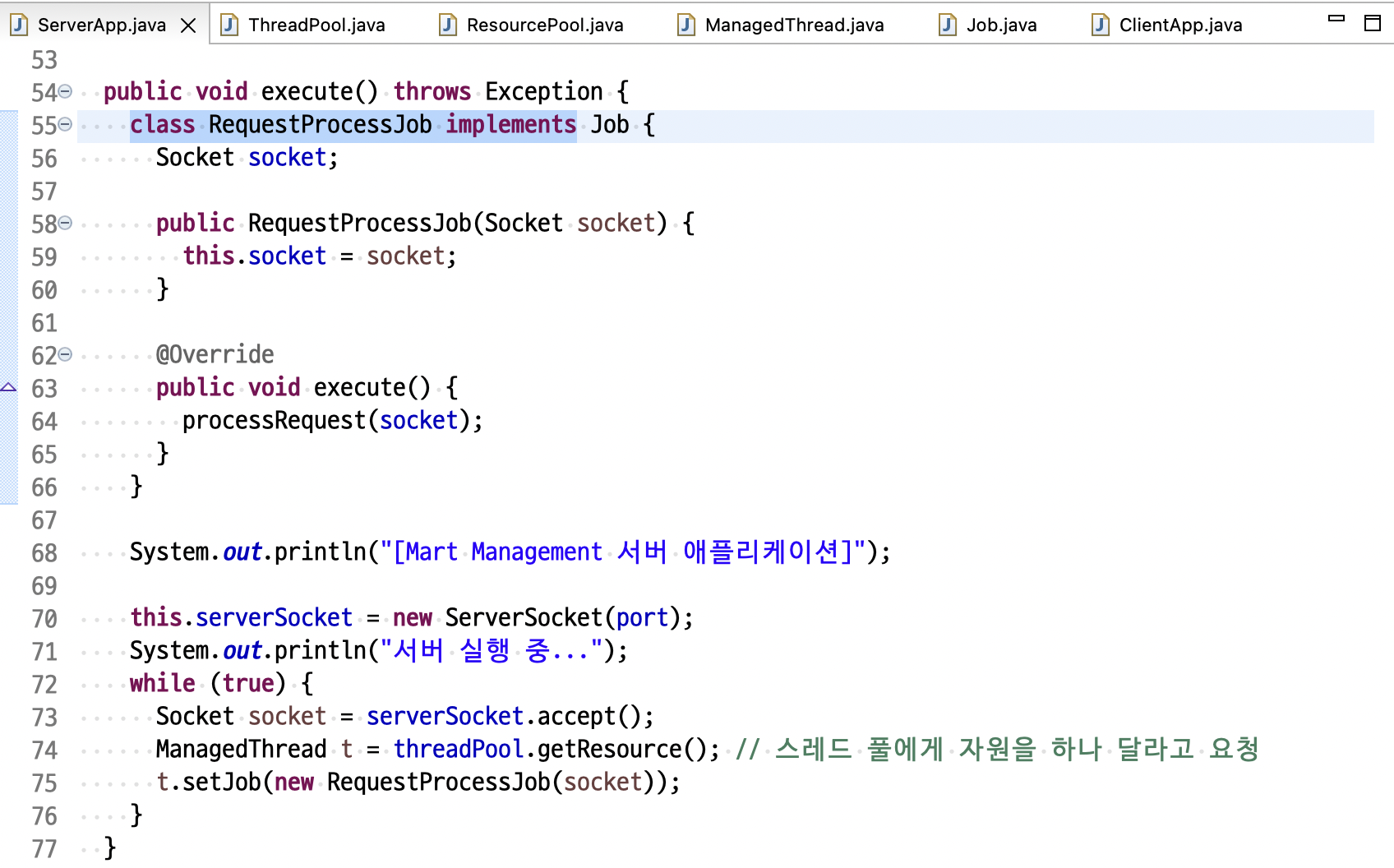Click the 'out' field on line 68
1394x868 pixels.
[x=242, y=552]
